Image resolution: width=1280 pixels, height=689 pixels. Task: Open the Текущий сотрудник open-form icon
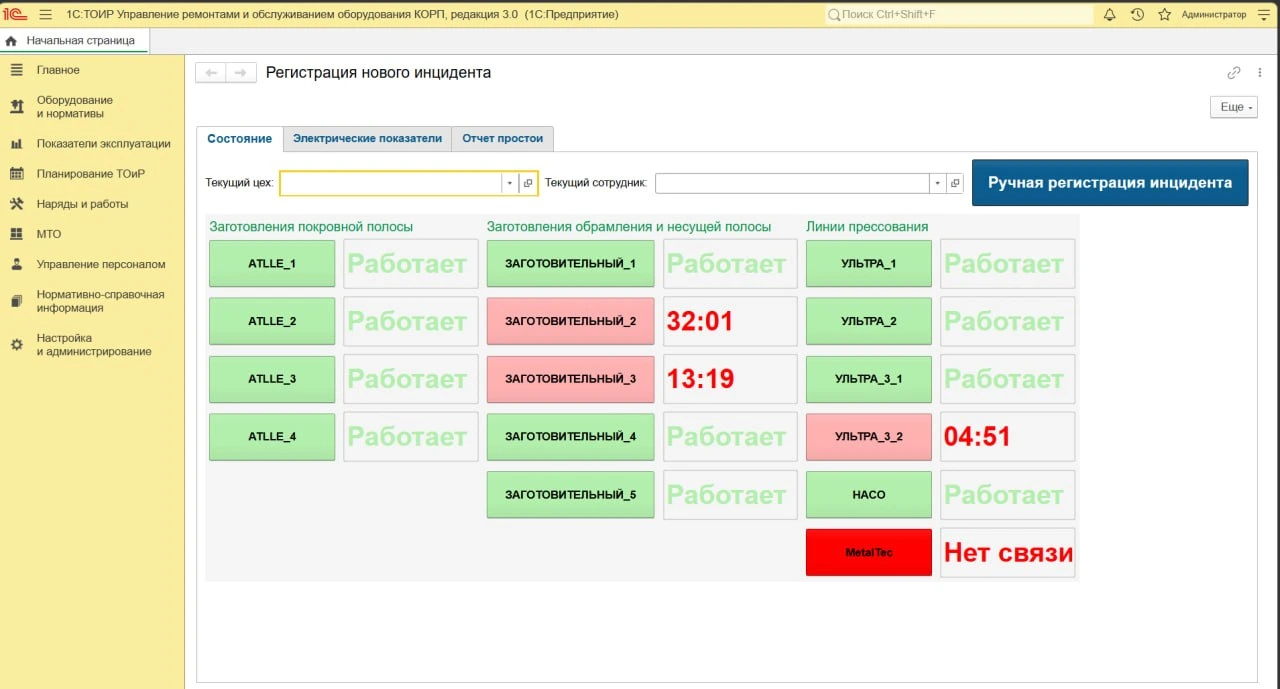tap(954, 183)
